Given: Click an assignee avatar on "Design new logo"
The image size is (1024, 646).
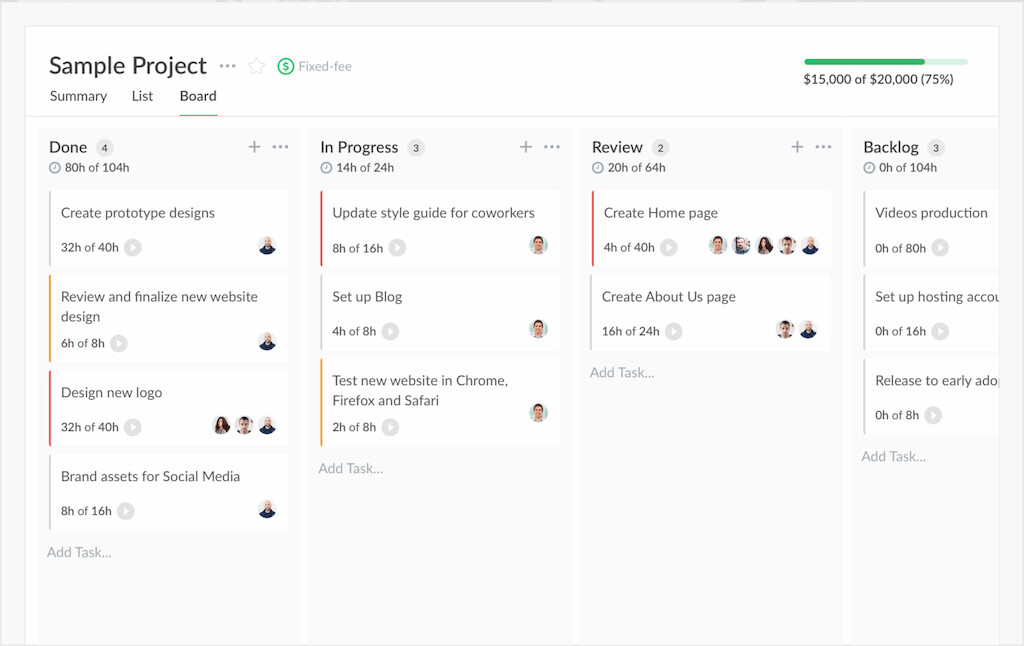Looking at the screenshot, I should coord(243,427).
